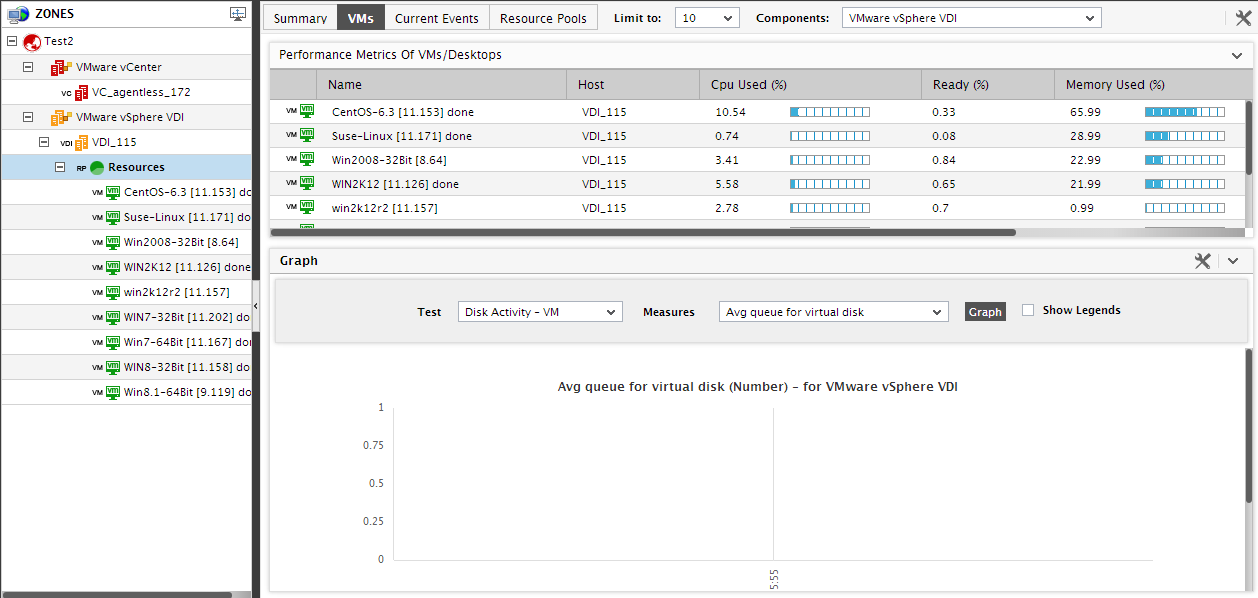Collapse the VMware vSphere VDI tree node
The height and width of the screenshot is (598, 1258).
[28, 117]
